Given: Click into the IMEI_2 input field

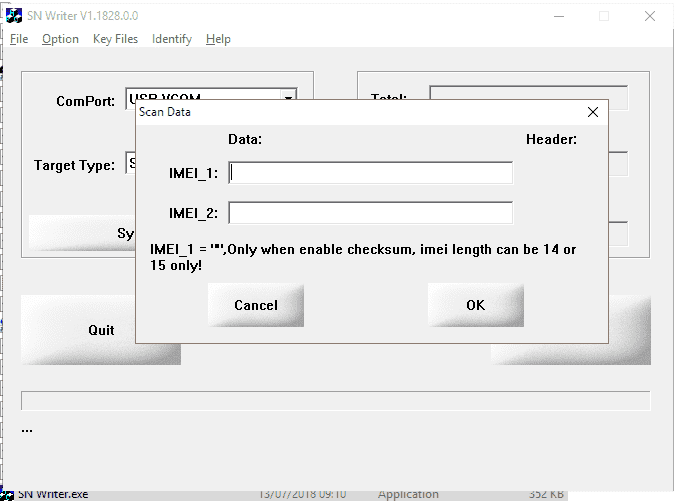Looking at the screenshot, I should [370, 213].
